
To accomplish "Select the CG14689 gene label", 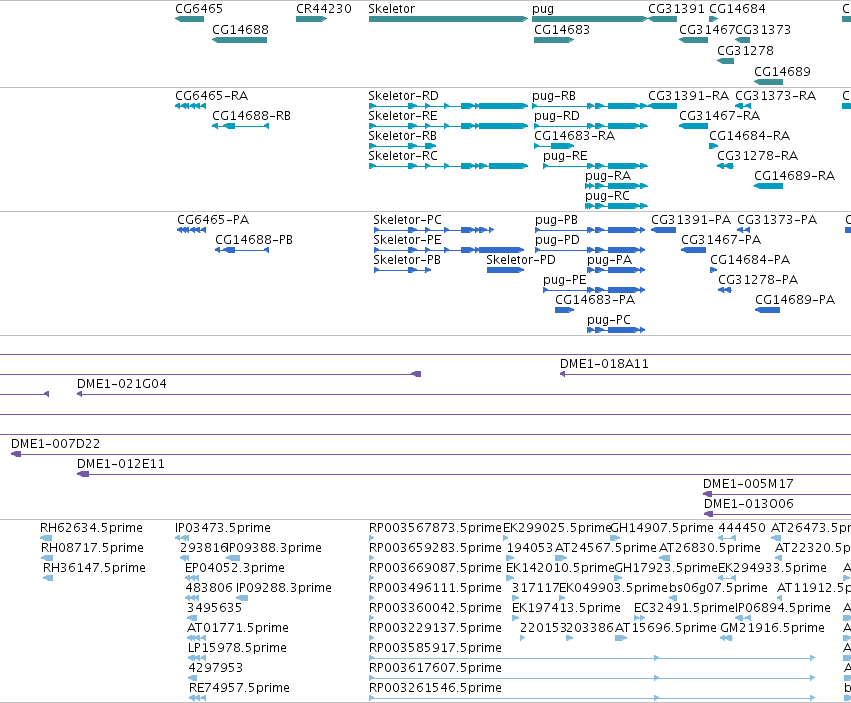I will [782, 72].
